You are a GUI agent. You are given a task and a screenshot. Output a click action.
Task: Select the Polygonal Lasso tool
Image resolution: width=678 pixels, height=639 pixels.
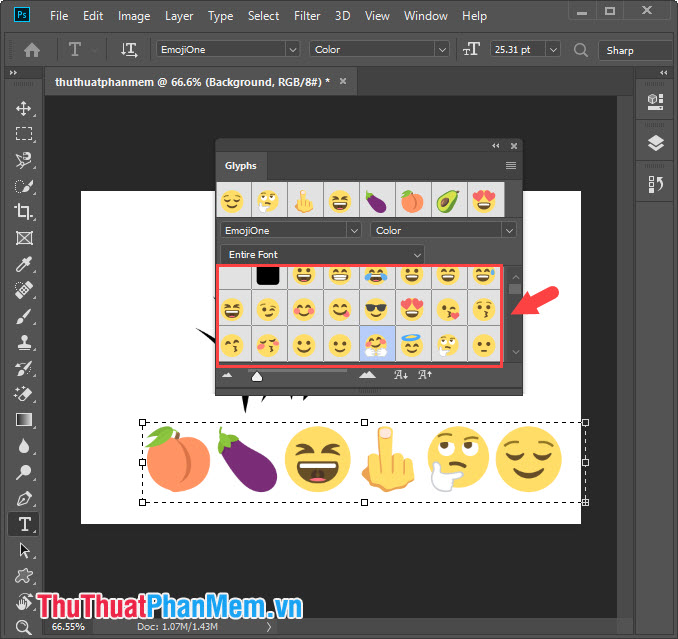(x=24, y=160)
